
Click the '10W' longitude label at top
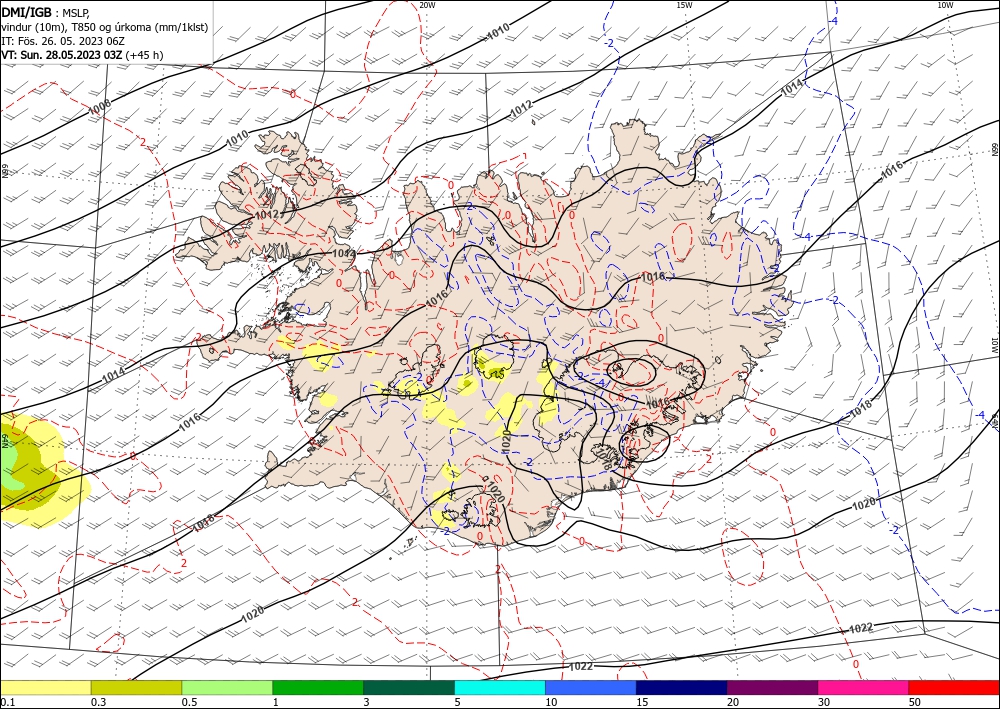[945, 5]
